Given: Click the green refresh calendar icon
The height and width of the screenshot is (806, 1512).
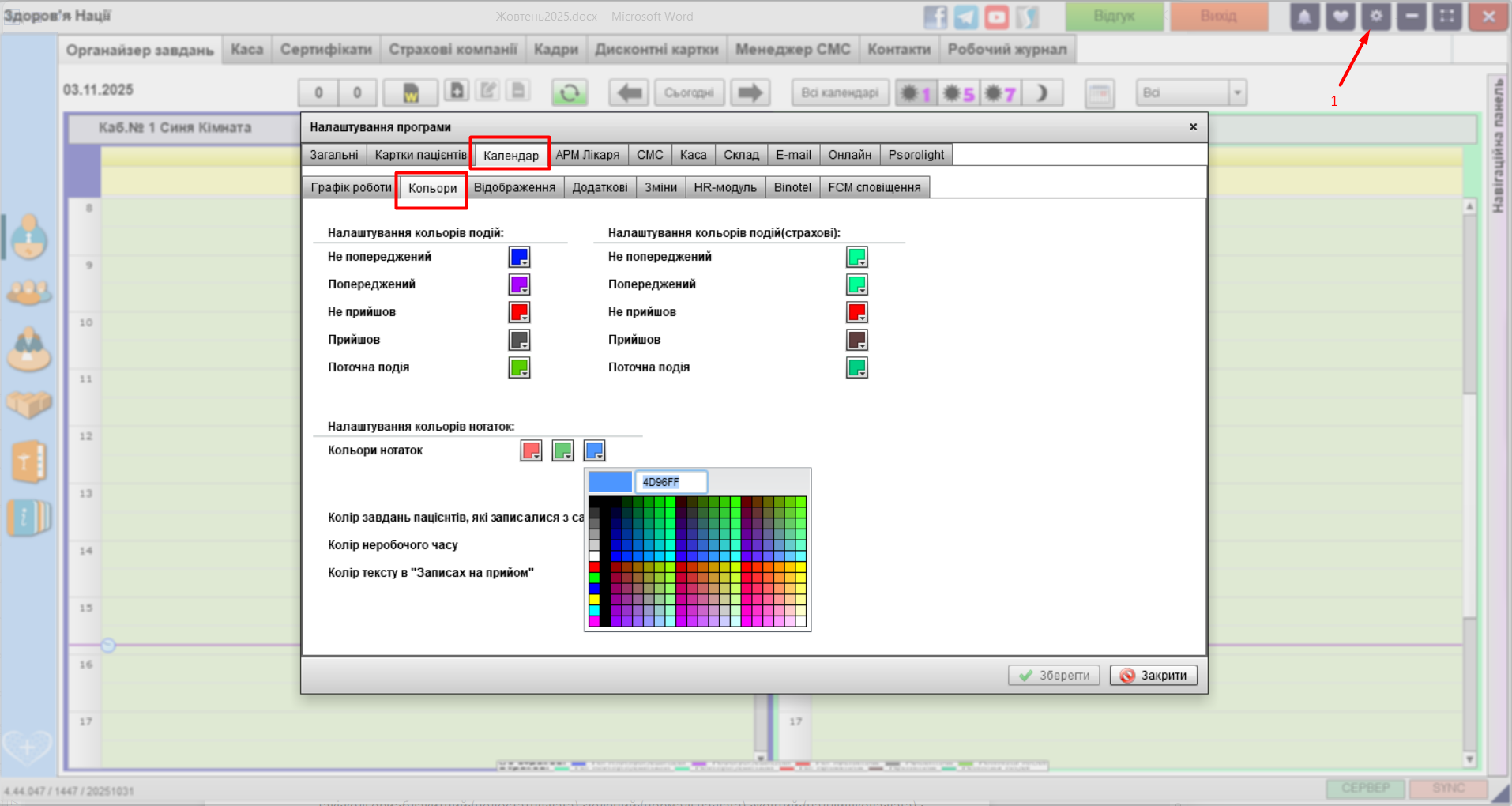Looking at the screenshot, I should 569,92.
